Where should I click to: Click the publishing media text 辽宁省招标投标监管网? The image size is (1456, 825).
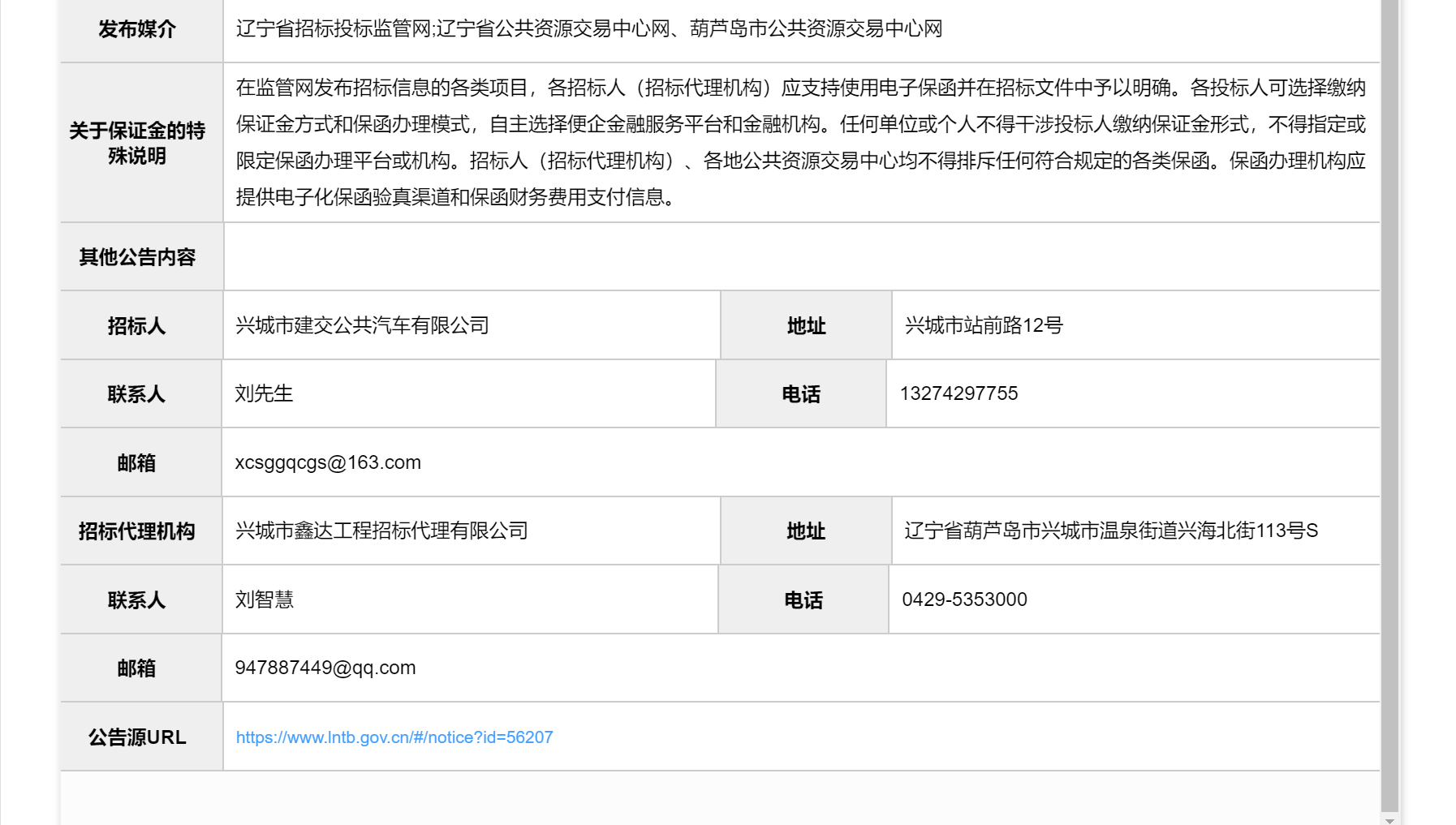pos(334,29)
